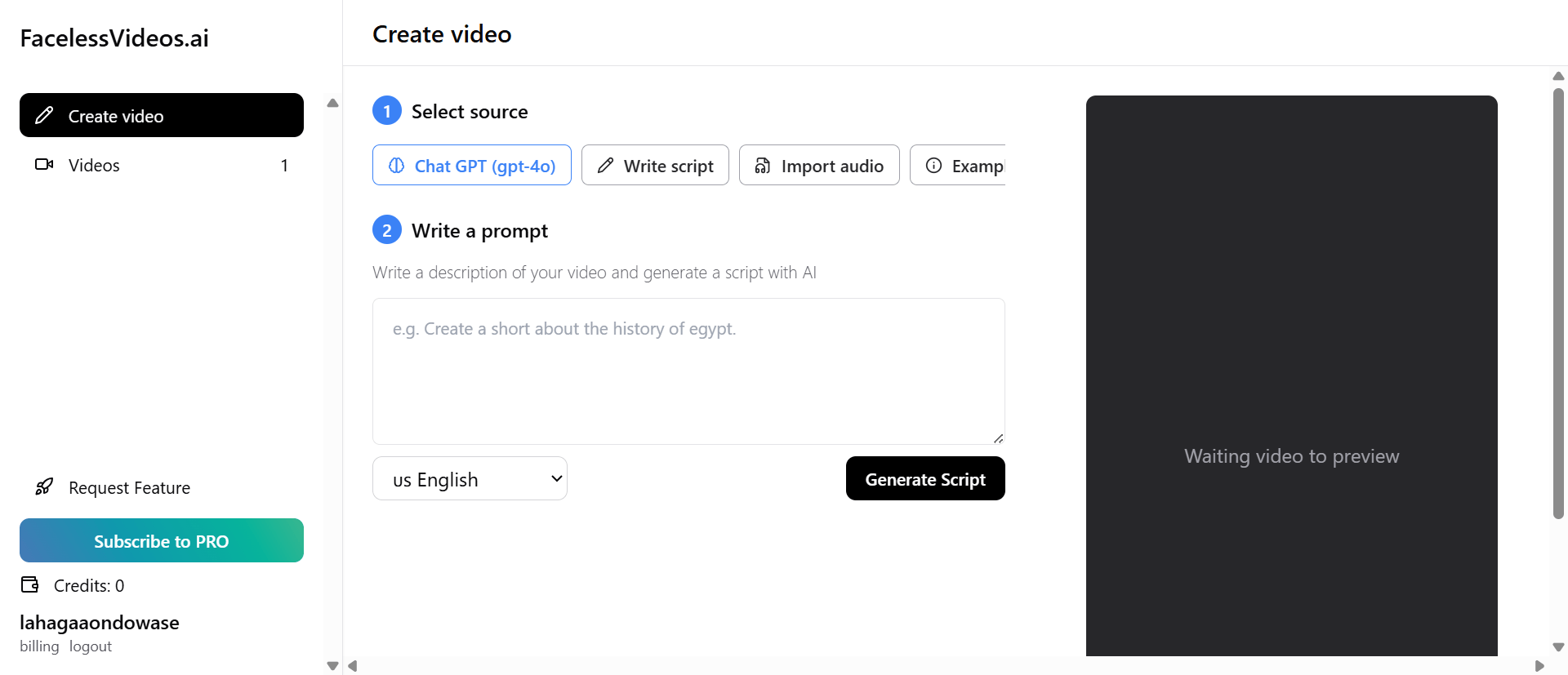The height and width of the screenshot is (675, 1568).
Task: Select the partially visible Examples tab
Action: click(958, 165)
